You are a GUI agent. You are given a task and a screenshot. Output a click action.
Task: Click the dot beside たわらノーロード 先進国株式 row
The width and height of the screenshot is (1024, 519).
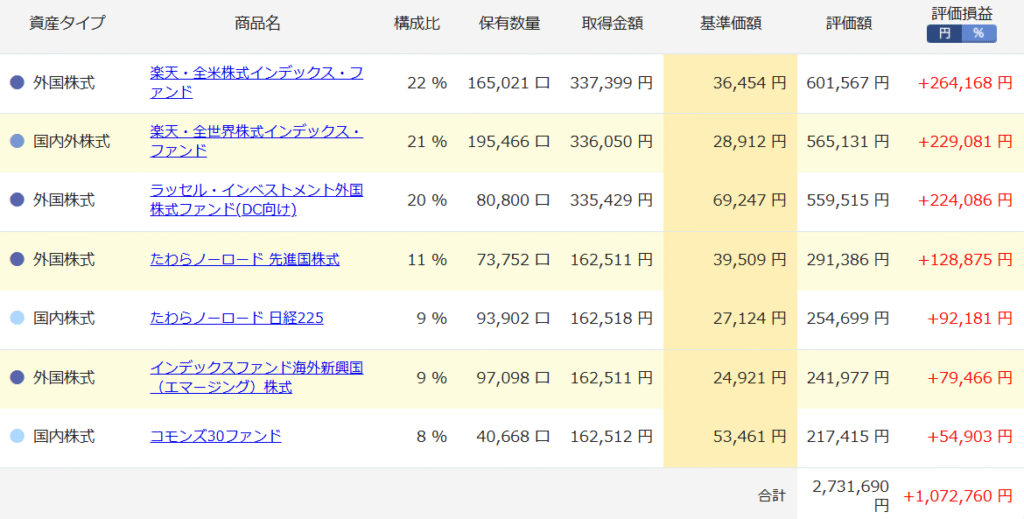coord(16,259)
